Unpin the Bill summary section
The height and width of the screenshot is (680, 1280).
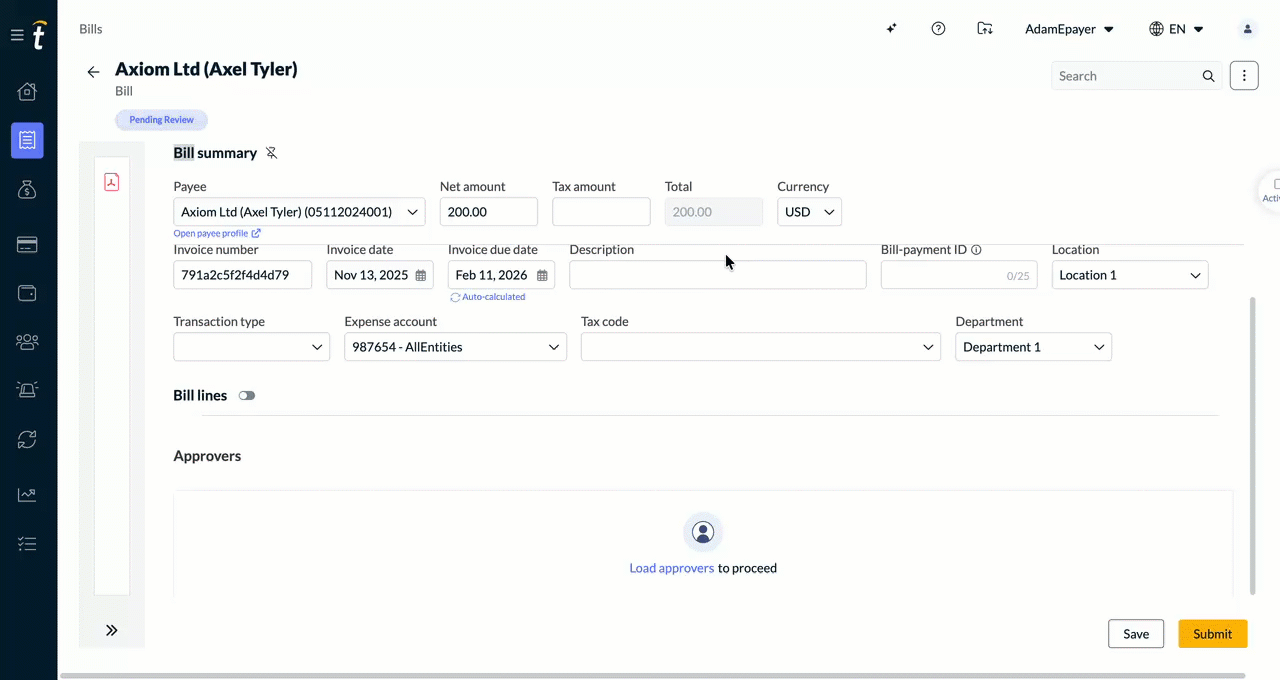click(x=271, y=153)
